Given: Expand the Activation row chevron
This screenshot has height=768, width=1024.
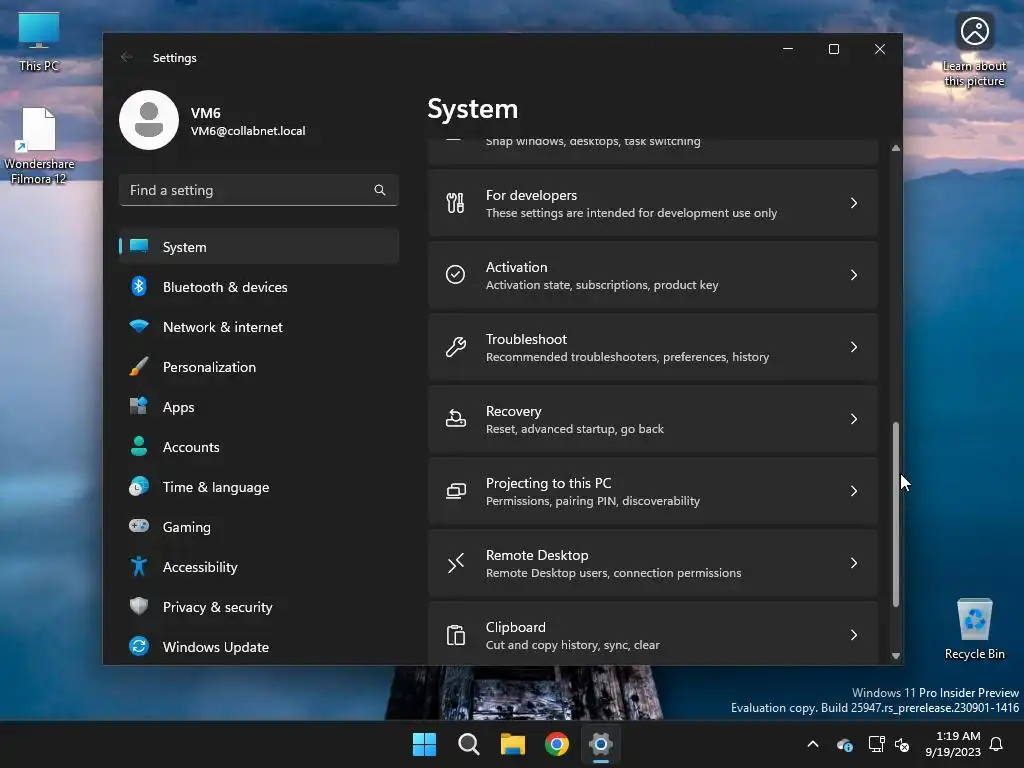Looking at the screenshot, I should tap(854, 275).
